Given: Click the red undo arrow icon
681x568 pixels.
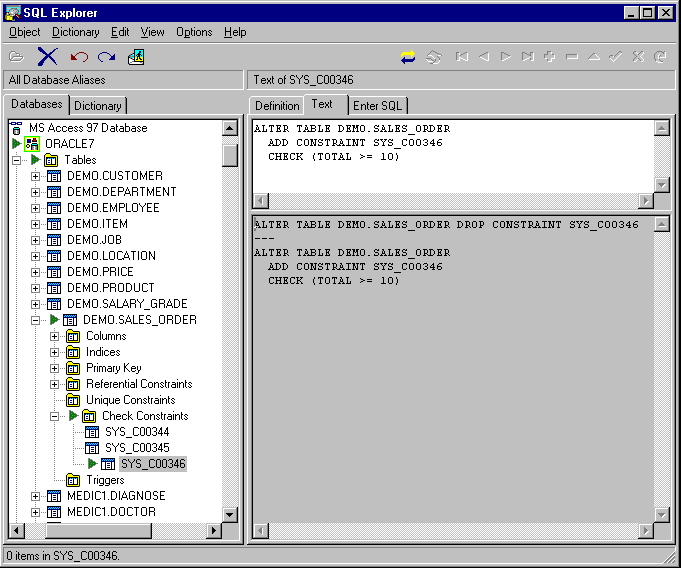Looking at the screenshot, I should tap(79, 57).
